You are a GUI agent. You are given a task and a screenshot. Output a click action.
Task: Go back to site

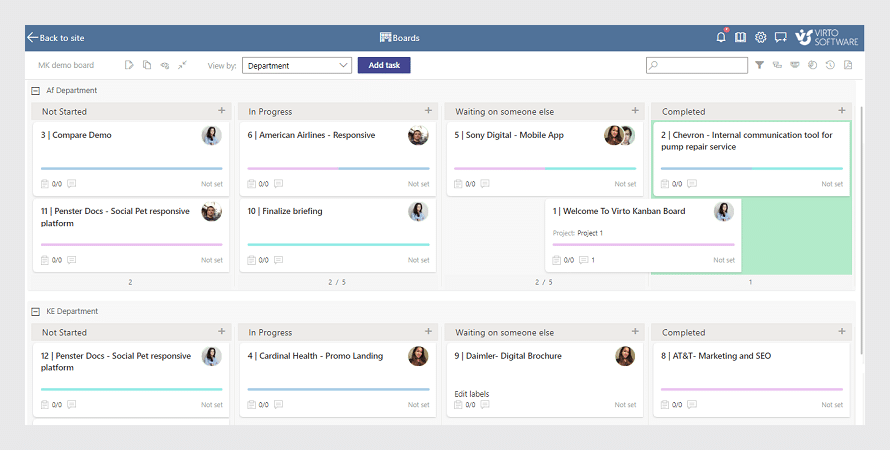tap(56, 38)
